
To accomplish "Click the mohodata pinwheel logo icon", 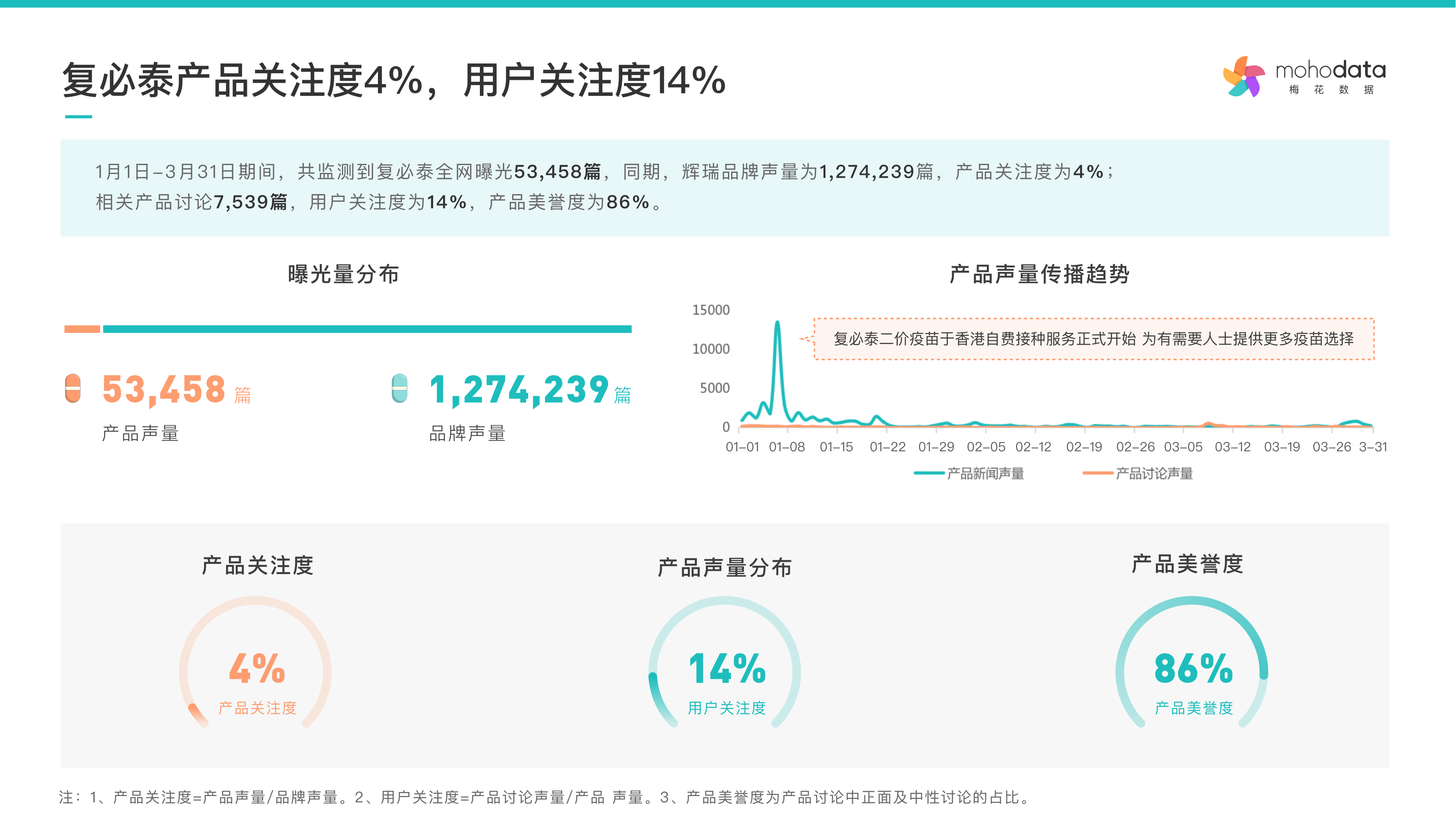I will (x=1244, y=77).
